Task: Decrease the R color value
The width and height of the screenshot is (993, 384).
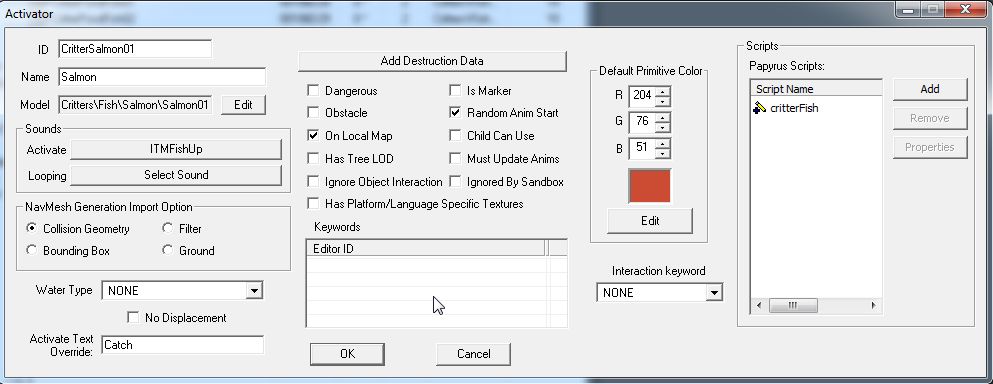Action: tap(662, 101)
